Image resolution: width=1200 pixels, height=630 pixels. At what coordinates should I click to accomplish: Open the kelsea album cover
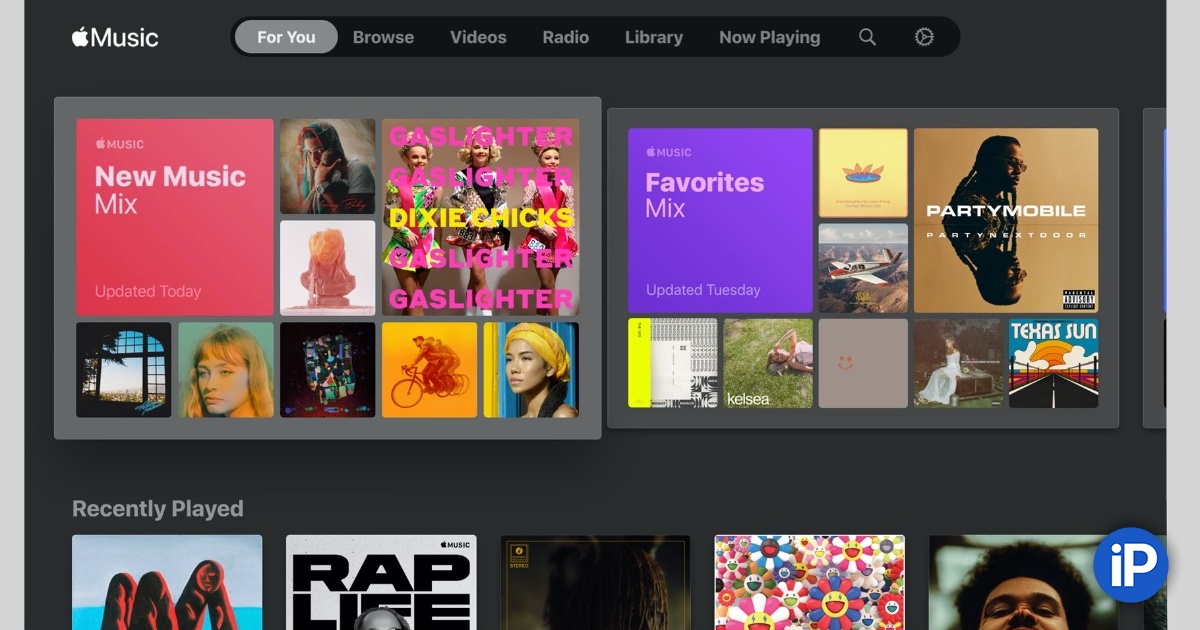point(768,363)
